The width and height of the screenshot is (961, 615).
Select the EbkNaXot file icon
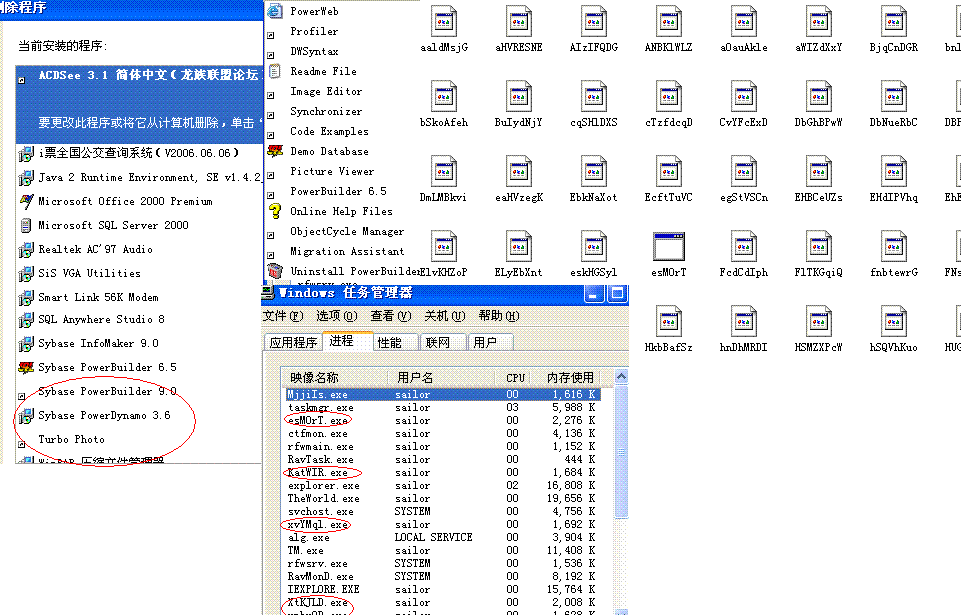[x=594, y=171]
